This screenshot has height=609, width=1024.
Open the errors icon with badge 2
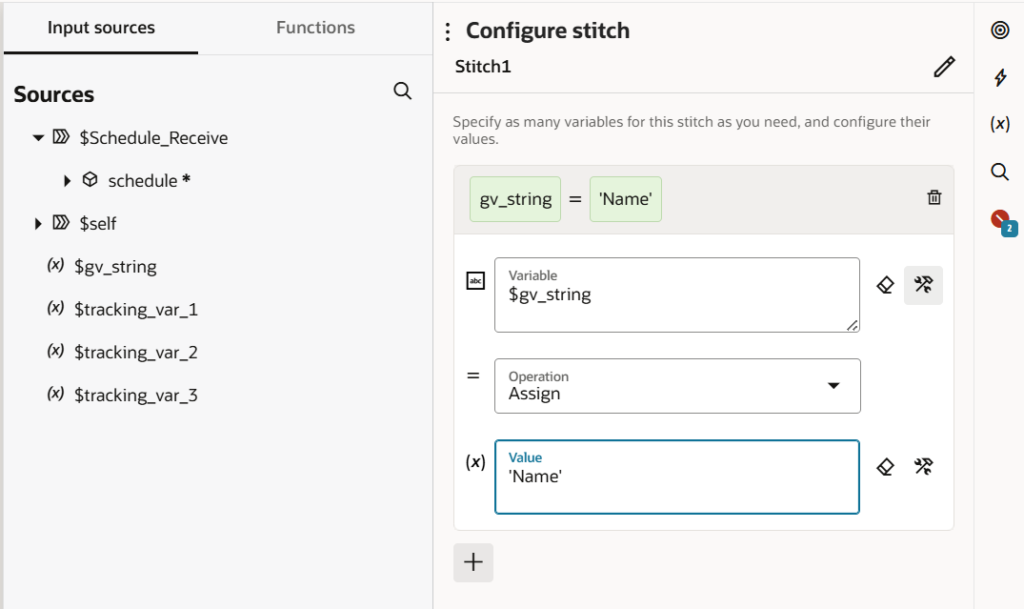tap(1000, 220)
